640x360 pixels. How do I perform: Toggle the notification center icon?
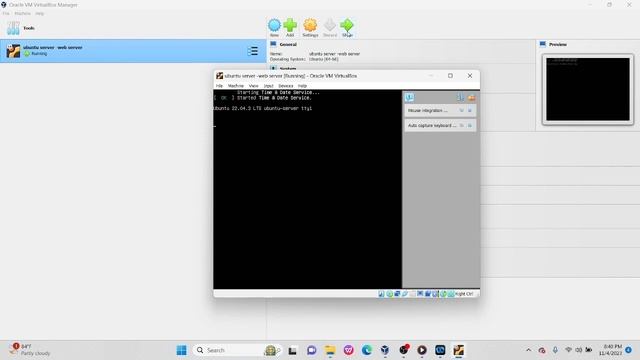[409, 97]
